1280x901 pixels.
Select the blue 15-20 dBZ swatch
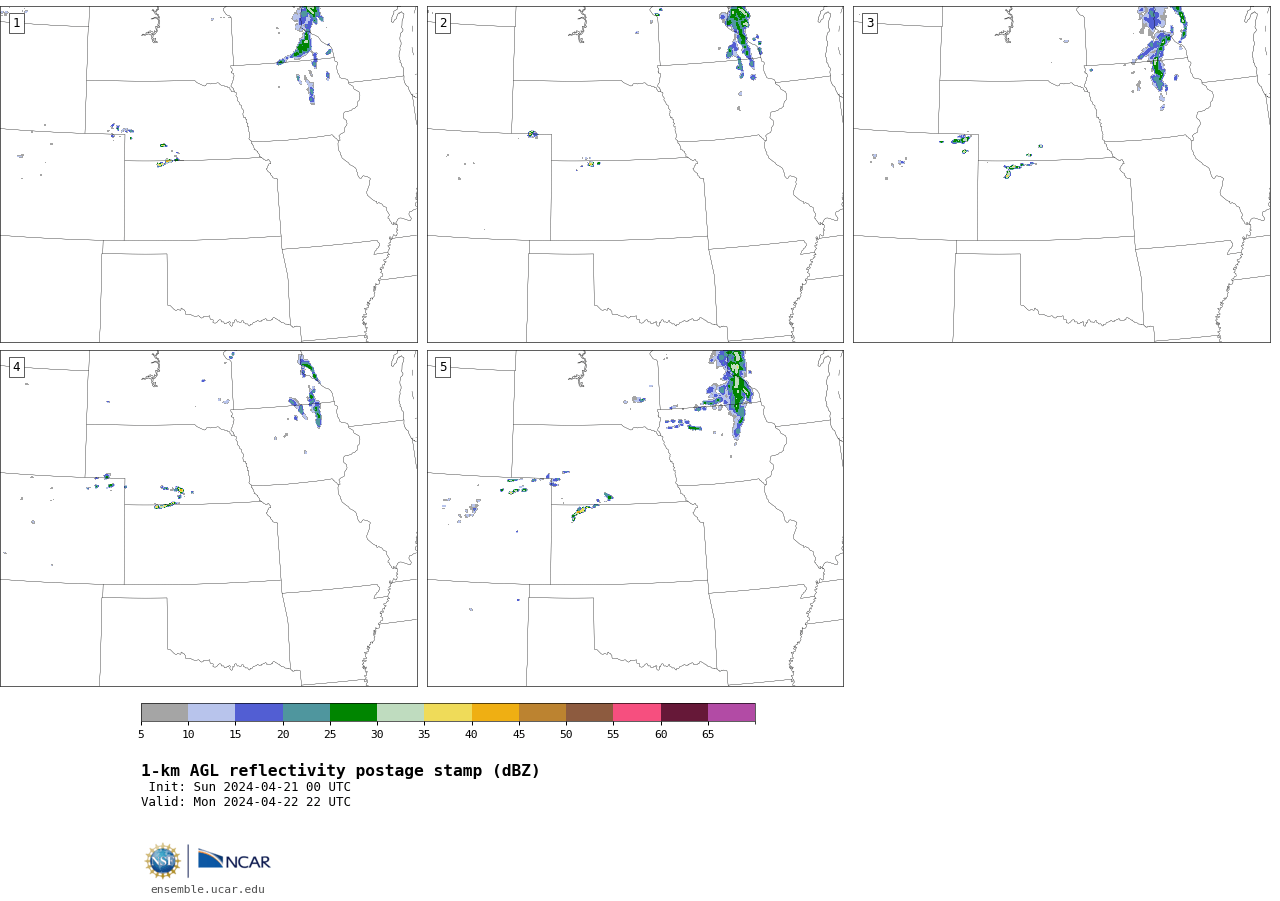point(259,712)
